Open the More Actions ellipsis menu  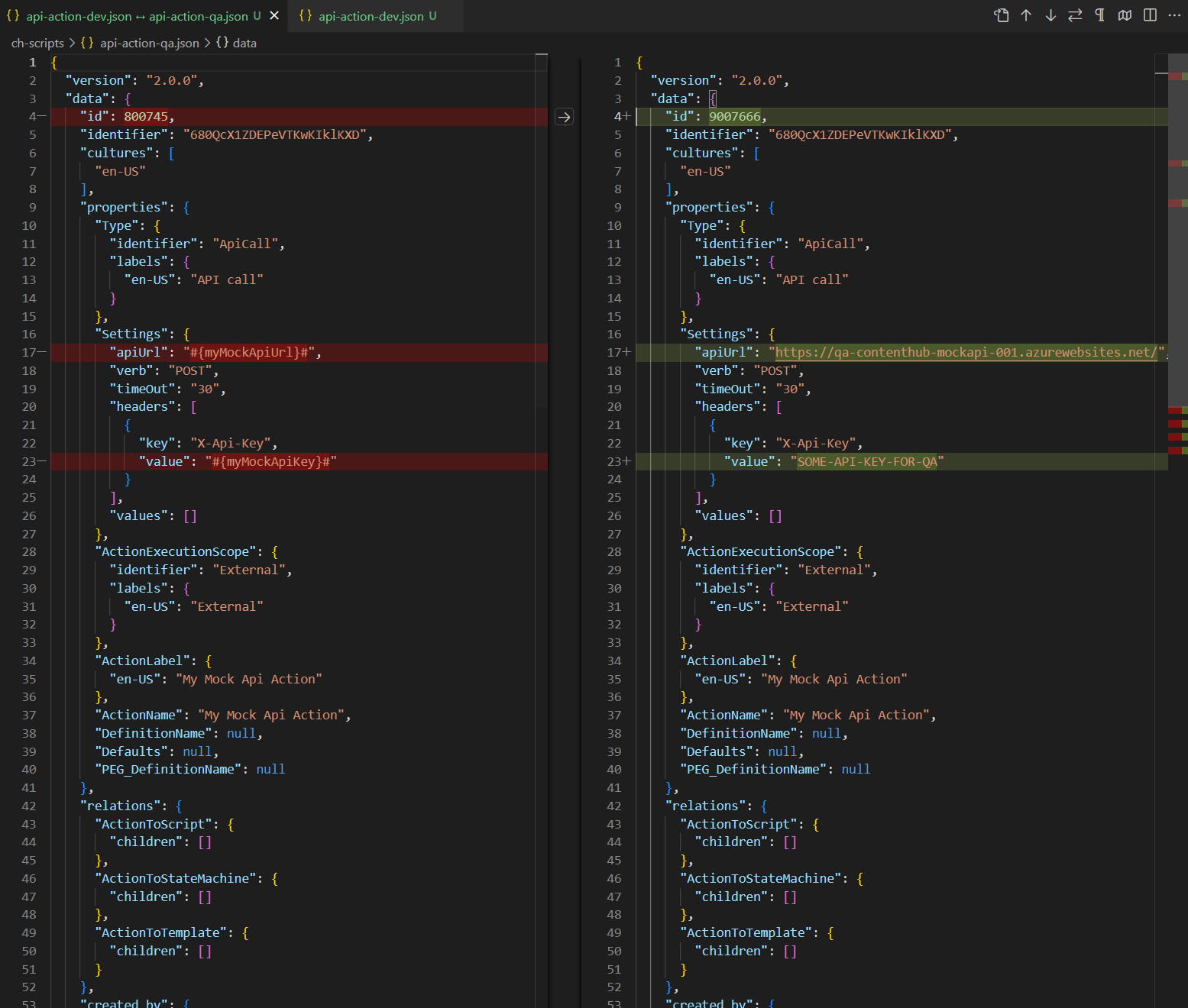pyautogui.click(x=1174, y=15)
